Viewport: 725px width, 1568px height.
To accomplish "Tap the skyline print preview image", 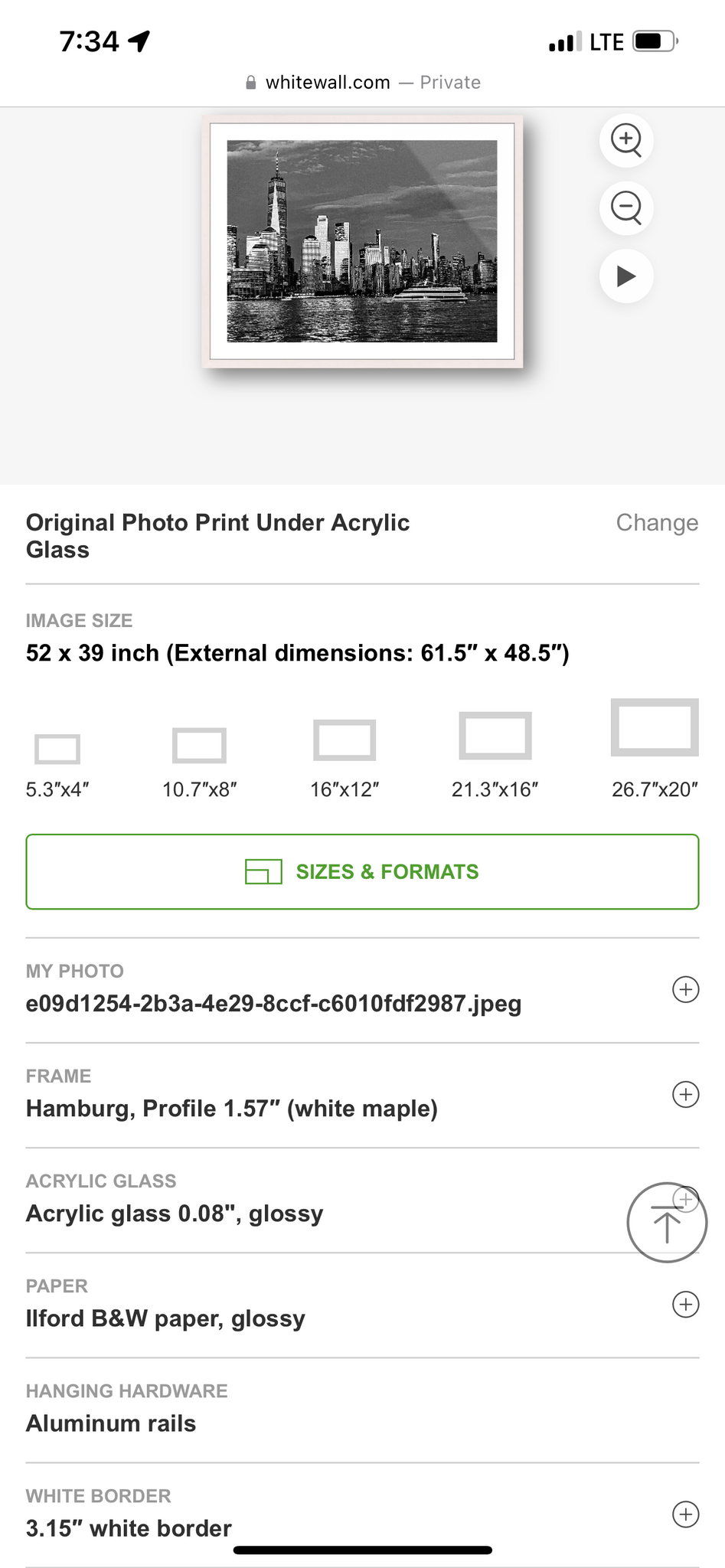I will point(362,241).
